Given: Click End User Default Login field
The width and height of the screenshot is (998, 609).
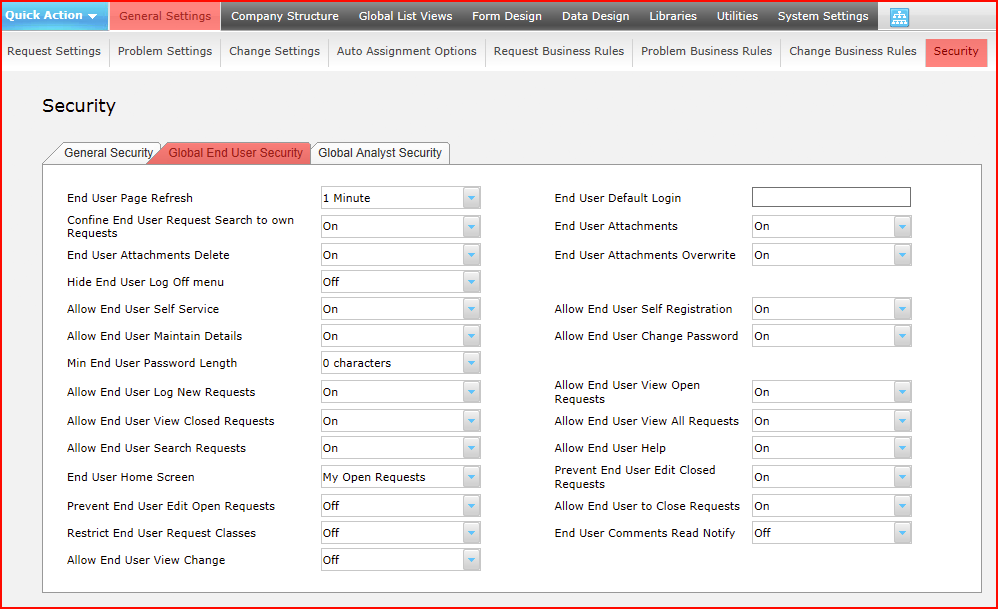Looking at the screenshot, I should 831,197.
